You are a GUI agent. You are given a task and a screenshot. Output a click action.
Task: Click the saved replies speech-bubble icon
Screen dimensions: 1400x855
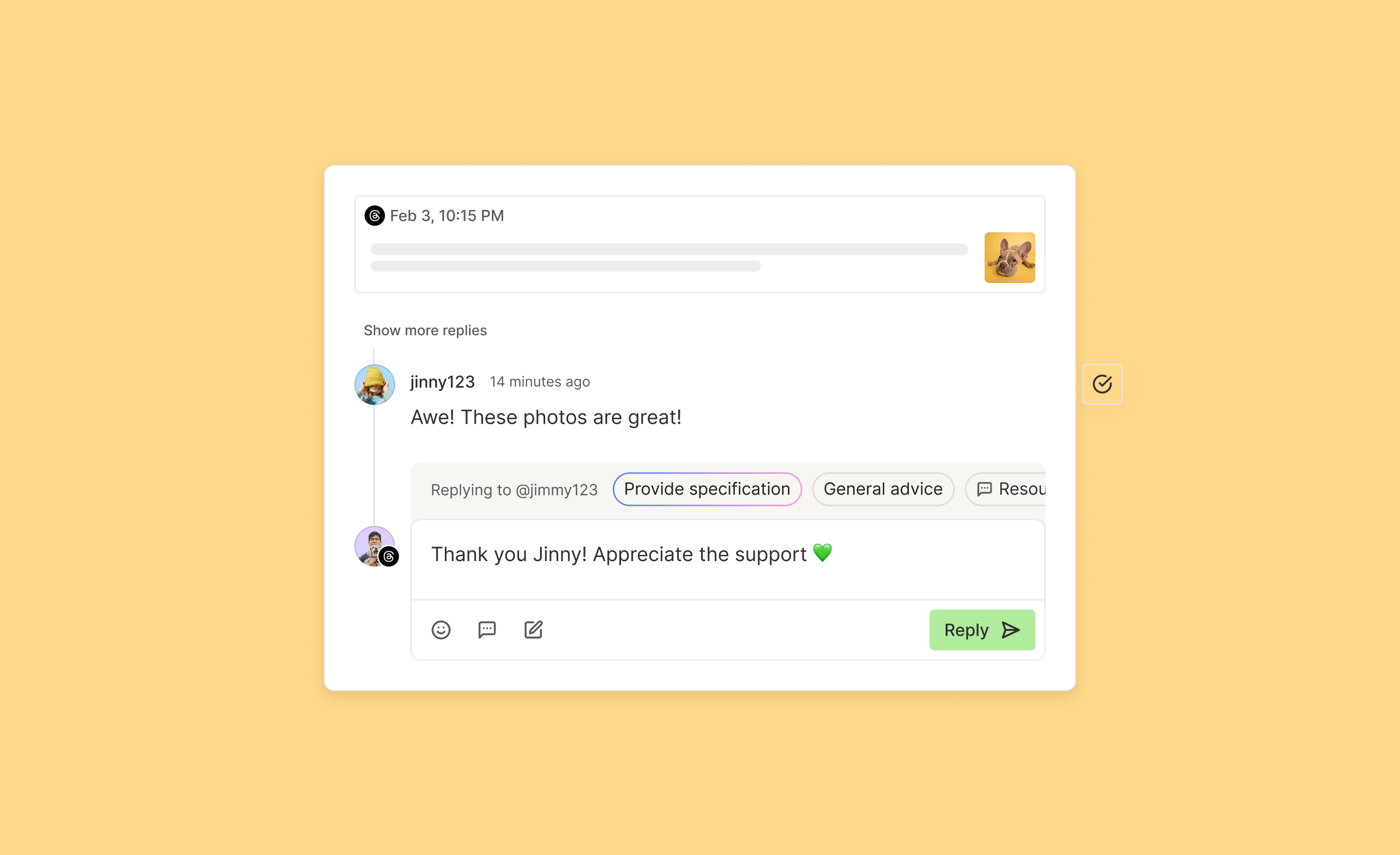pyautogui.click(x=487, y=630)
